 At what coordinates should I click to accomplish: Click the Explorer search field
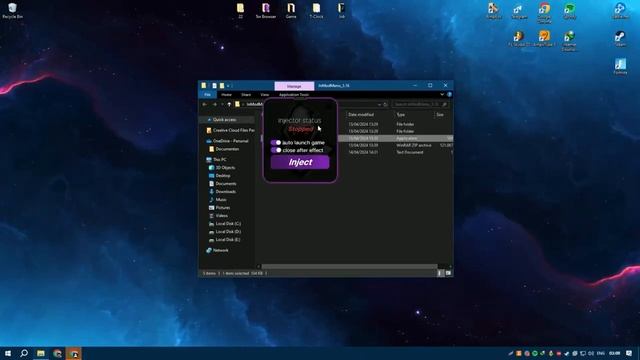point(420,104)
